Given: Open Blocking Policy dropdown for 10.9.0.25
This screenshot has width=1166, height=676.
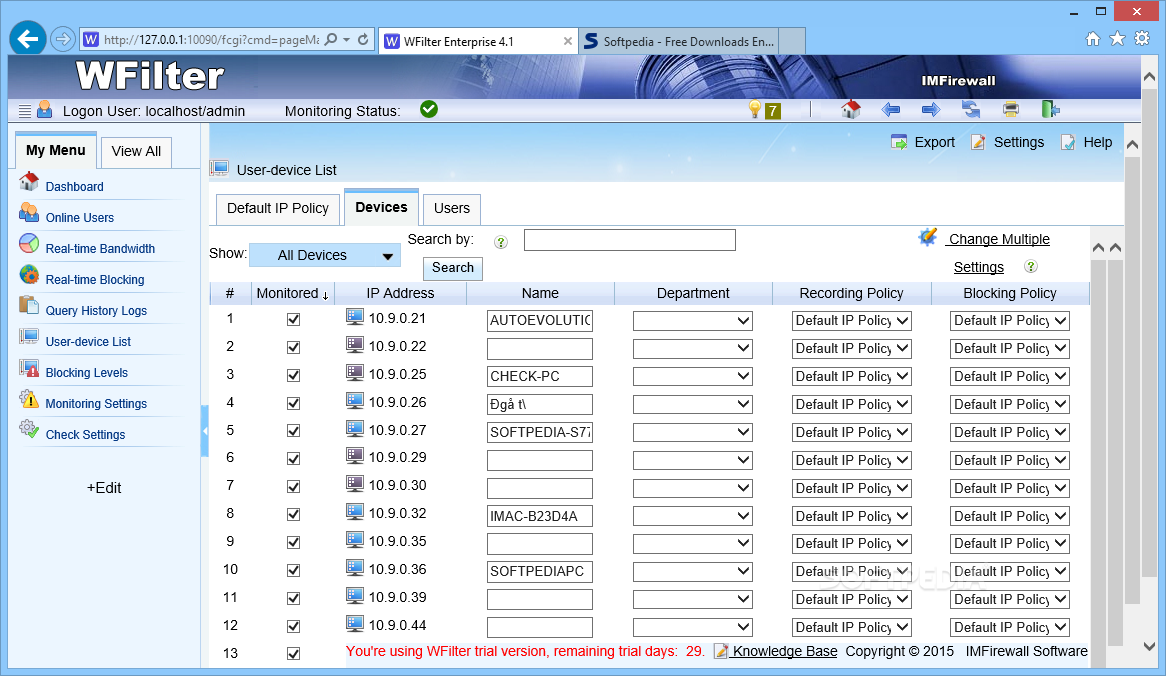Looking at the screenshot, I should point(1010,376).
